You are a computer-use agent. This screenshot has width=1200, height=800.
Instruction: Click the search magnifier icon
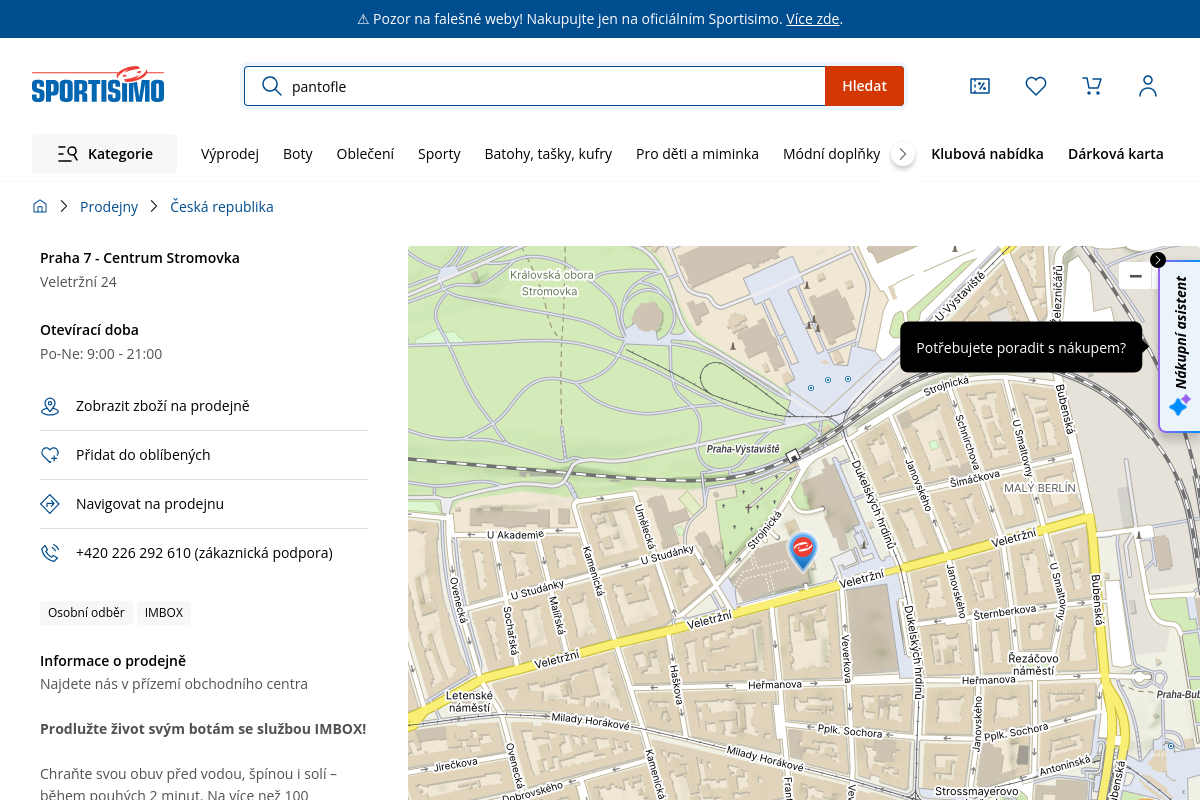271,86
